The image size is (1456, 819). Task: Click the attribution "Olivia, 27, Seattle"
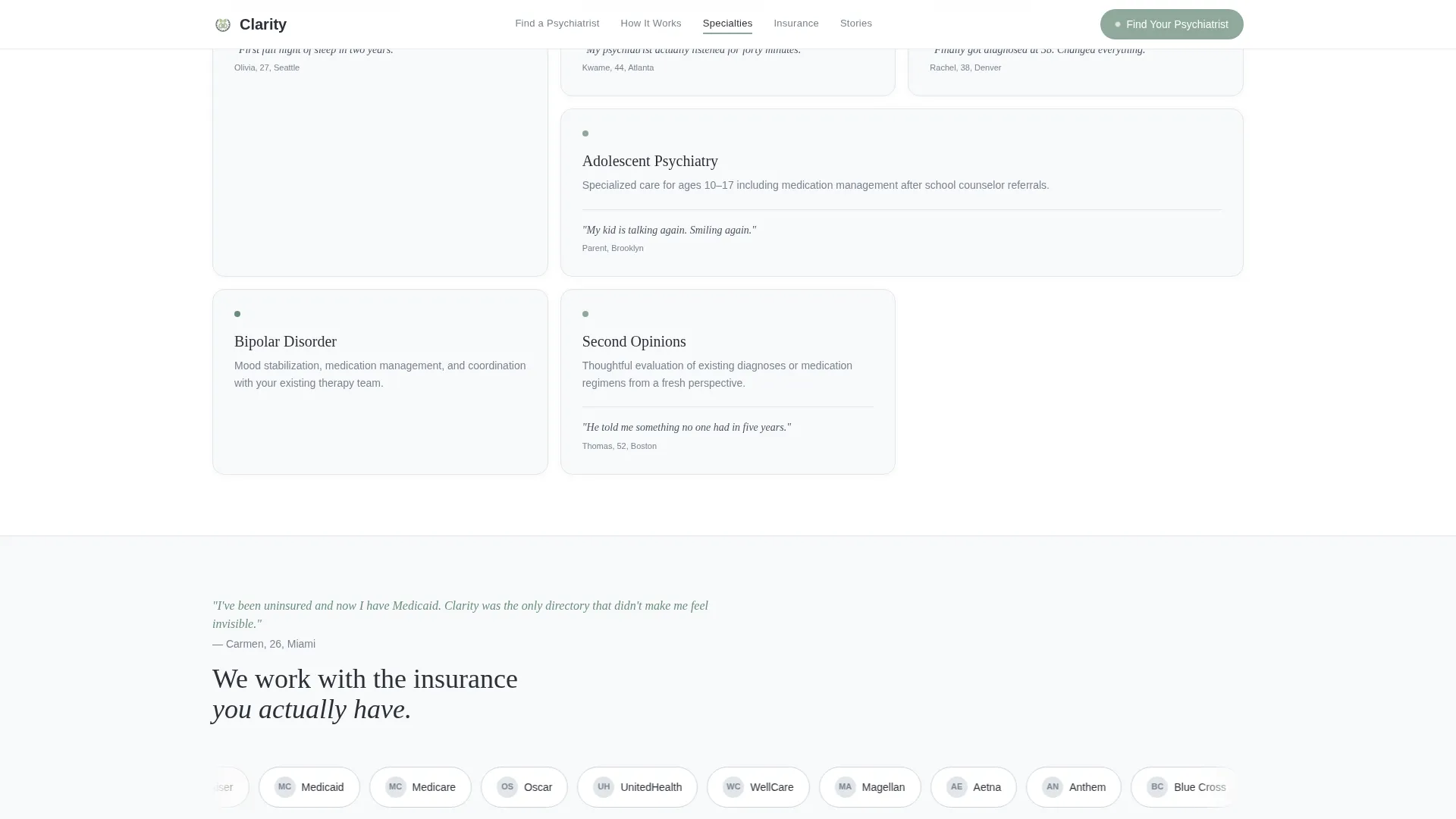tap(267, 67)
